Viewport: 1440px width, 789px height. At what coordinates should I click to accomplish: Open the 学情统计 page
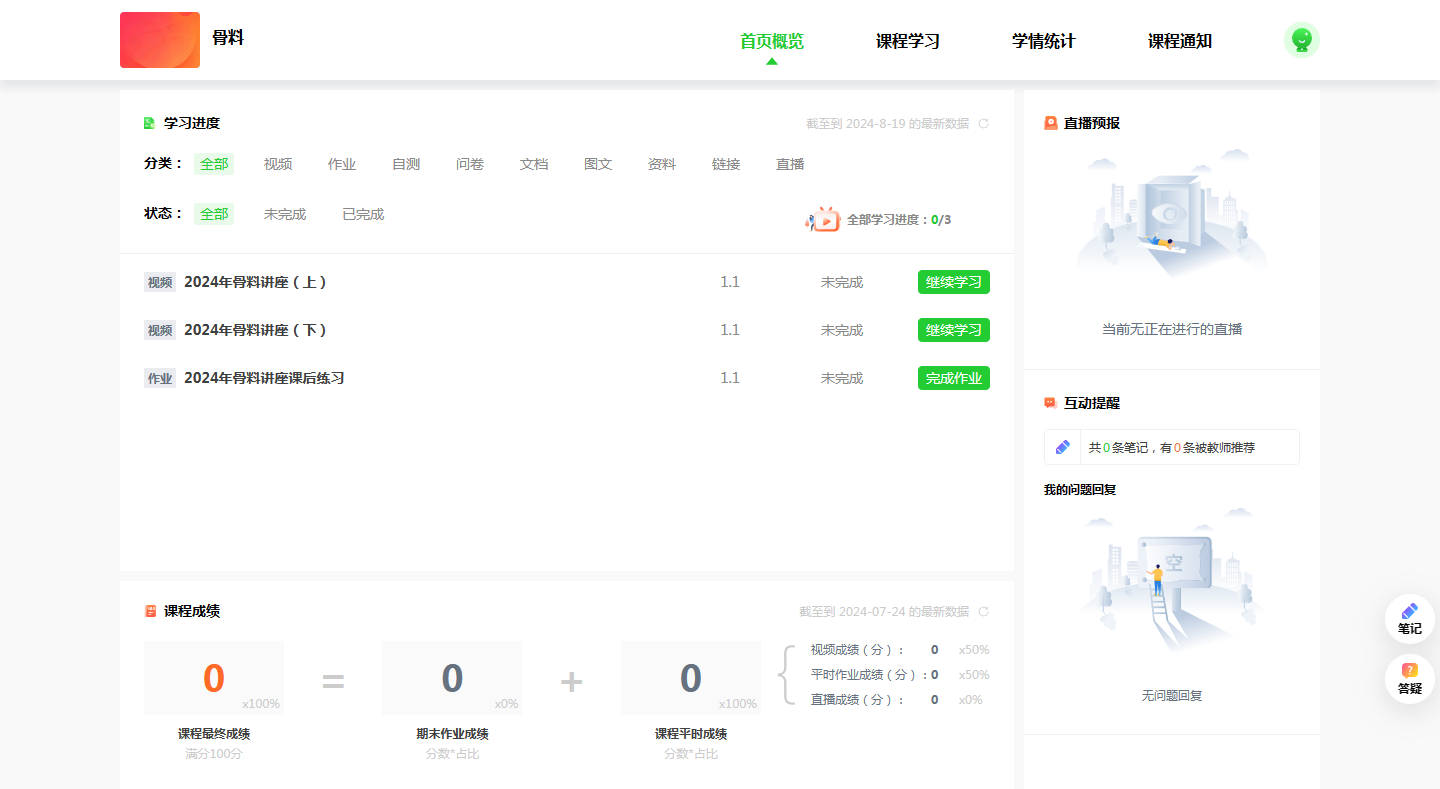(1043, 42)
